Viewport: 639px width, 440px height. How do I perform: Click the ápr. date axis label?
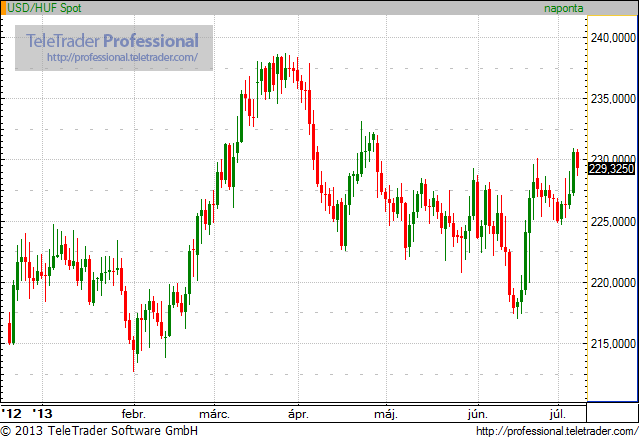298,414
